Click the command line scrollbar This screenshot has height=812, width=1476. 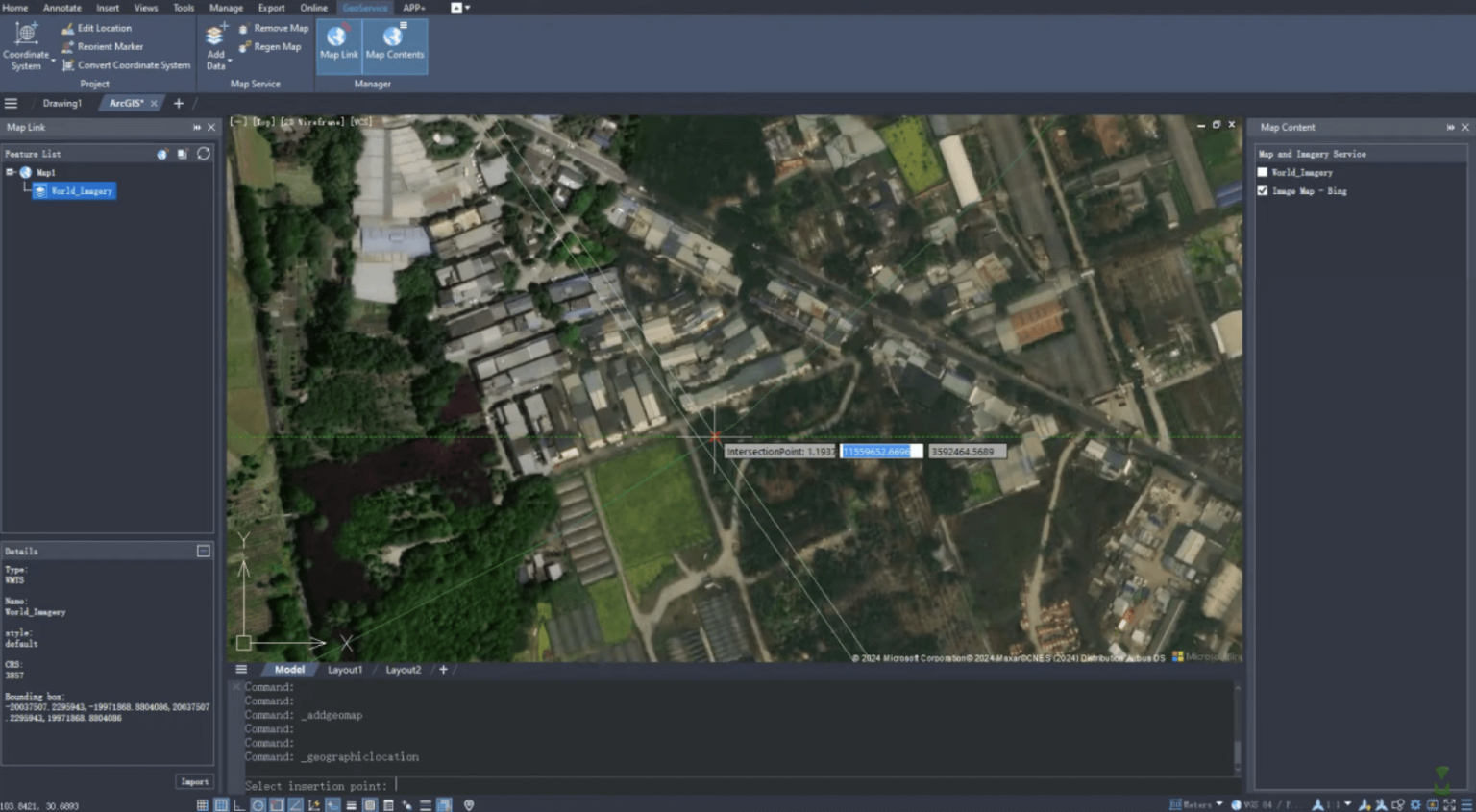click(x=1237, y=750)
